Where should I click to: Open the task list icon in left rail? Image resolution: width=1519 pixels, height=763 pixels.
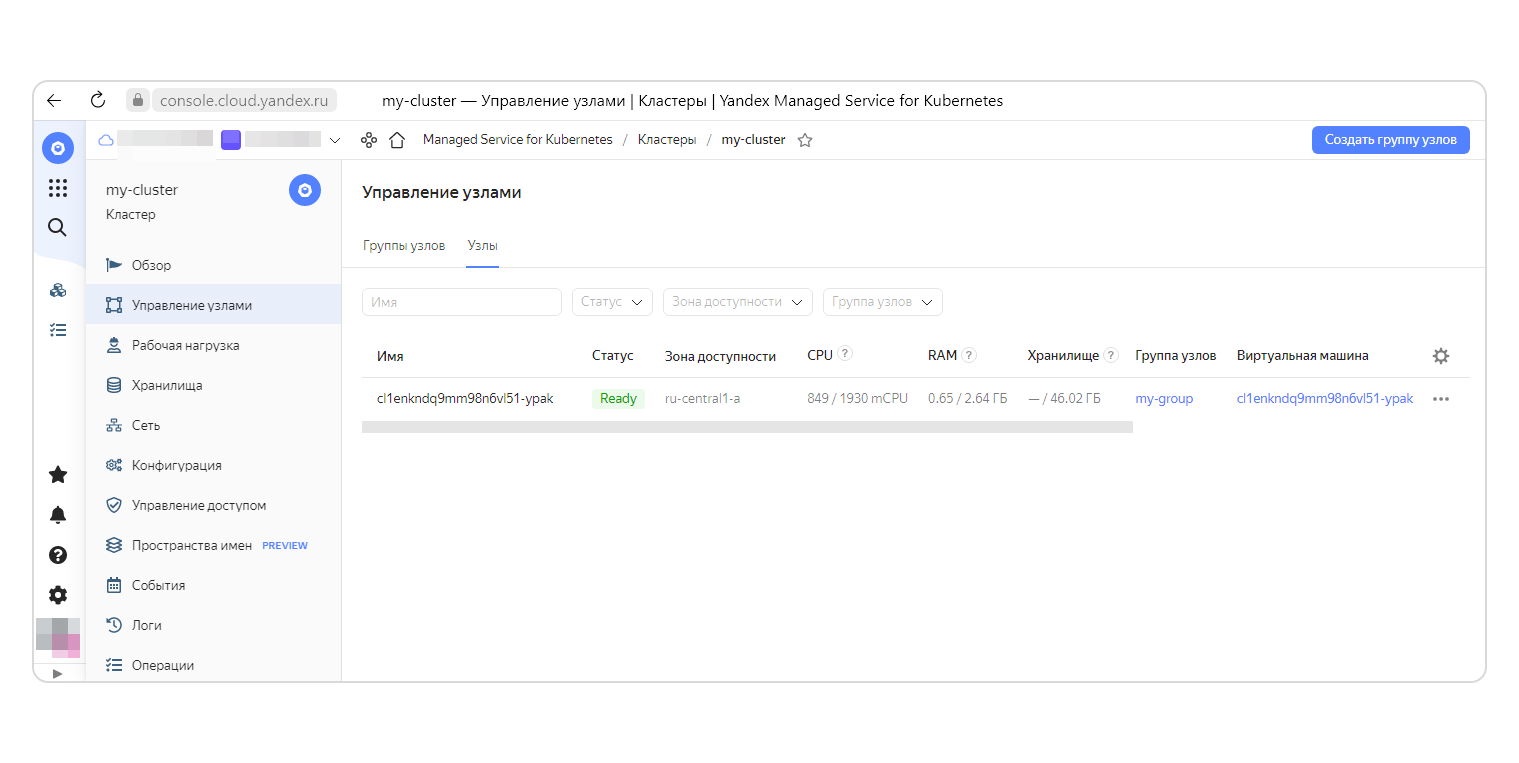(58, 329)
